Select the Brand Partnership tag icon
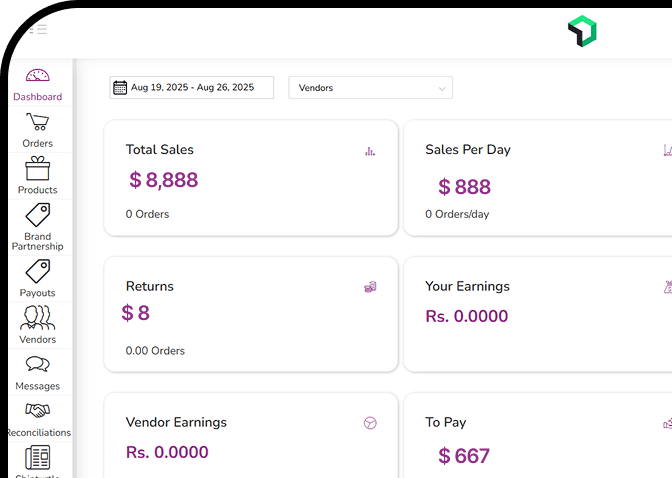This screenshot has width=672, height=478. (x=37, y=215)
